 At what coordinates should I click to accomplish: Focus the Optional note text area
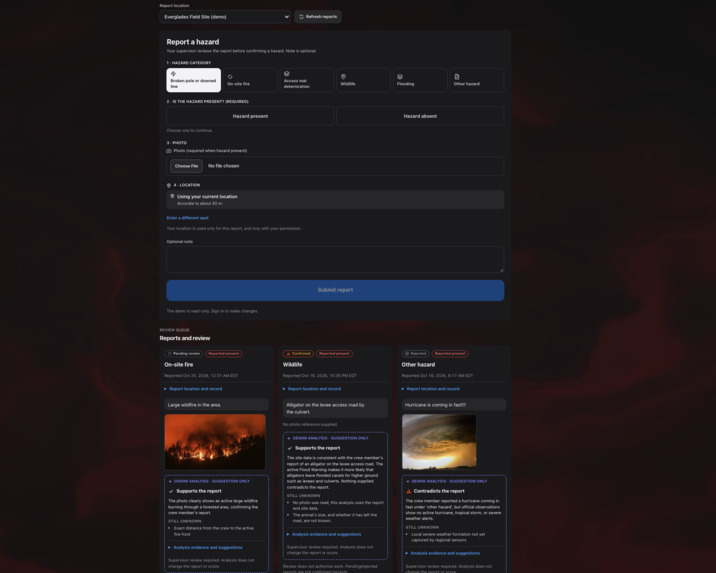pyautogui.click(x=335, y=259)
